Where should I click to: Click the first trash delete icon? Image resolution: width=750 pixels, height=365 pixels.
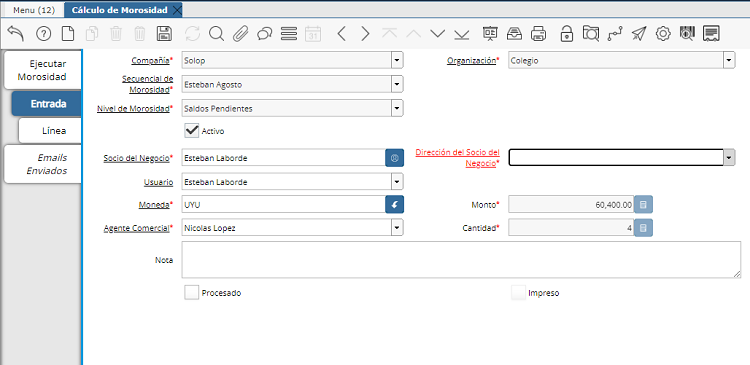pyautogui.click(x=116, y=33)
